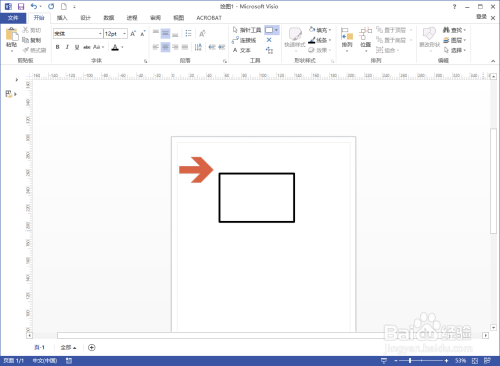Toggle underline formatting

coord(77,47)
